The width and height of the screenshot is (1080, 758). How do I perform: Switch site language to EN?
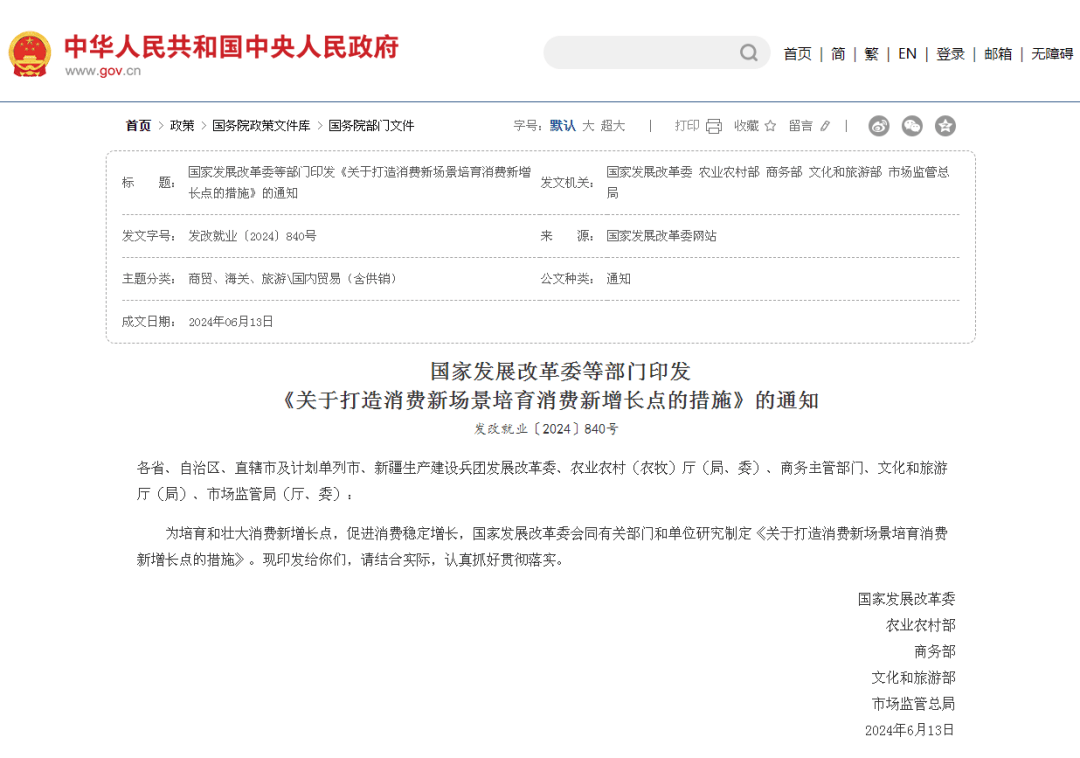pos(907,54)
